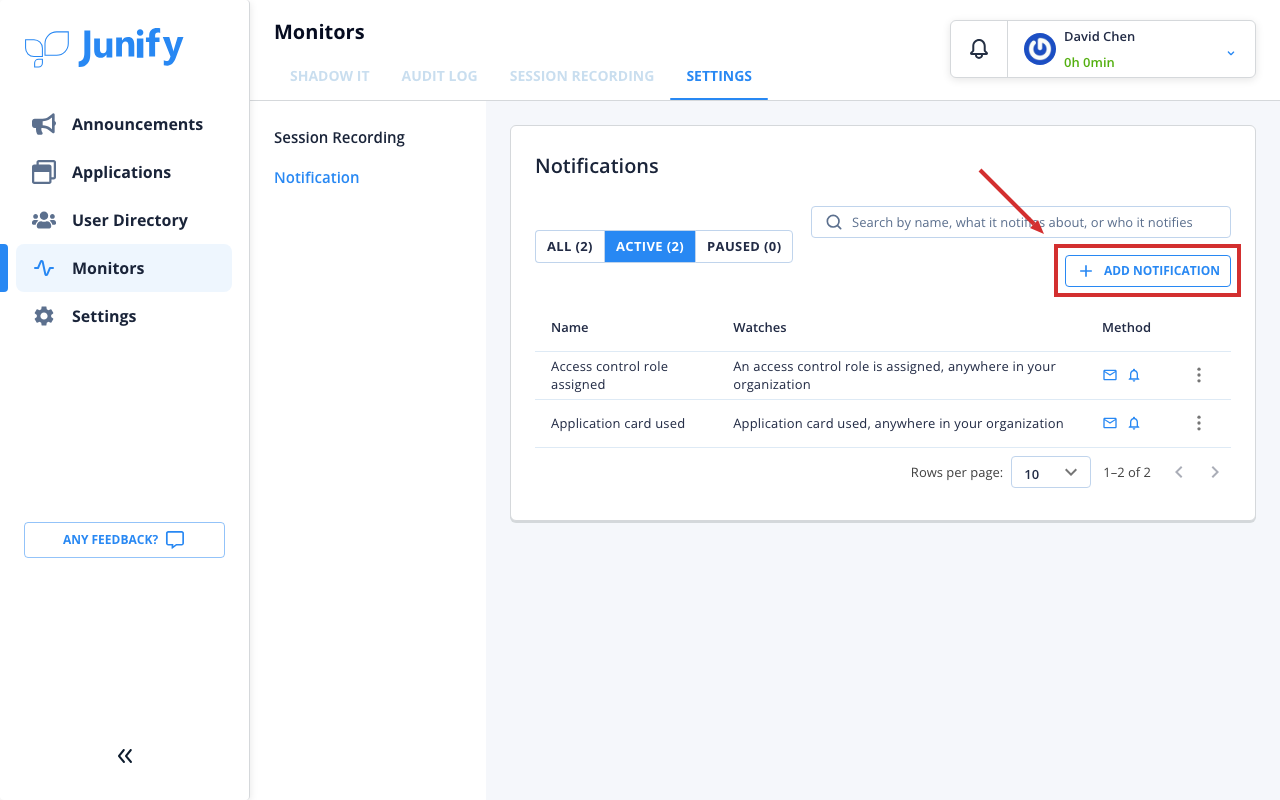Click the Method column header

pos(1126,327)
